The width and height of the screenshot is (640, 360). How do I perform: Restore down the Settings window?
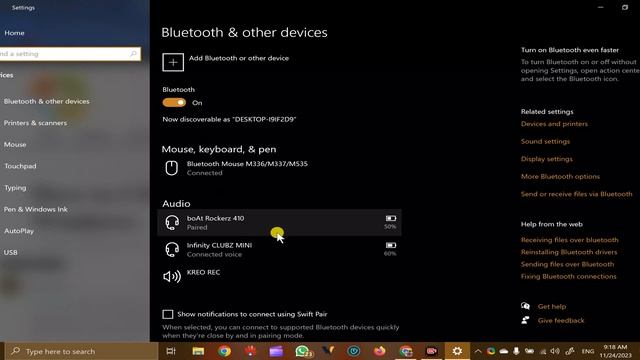click(625, 7)
